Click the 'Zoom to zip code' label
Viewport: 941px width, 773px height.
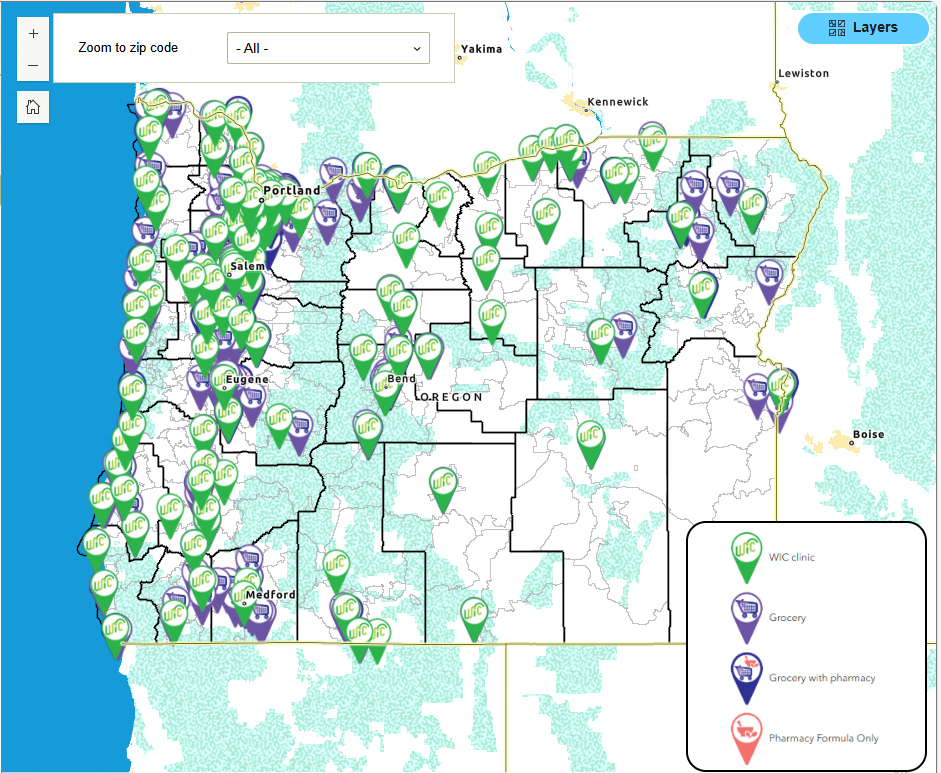point(128,48)
